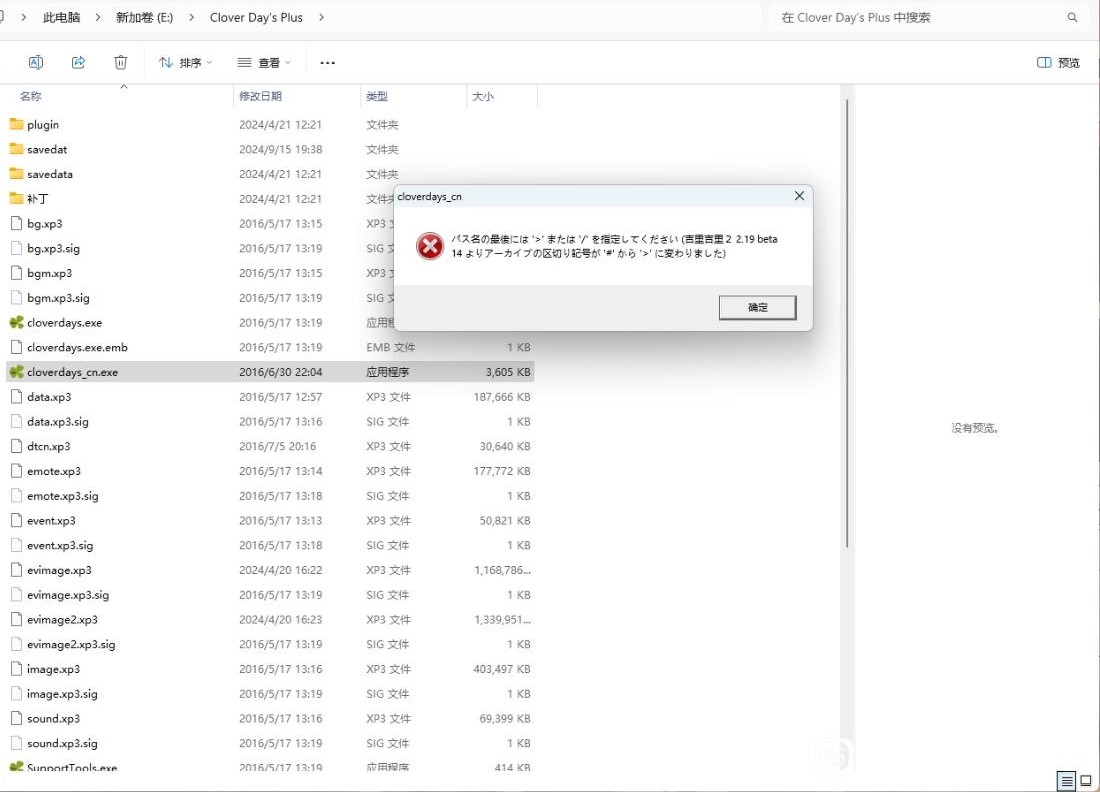The image size is (1100, 792).
Task: Select the data.xp3 file icon
Action: coord(16,396)
